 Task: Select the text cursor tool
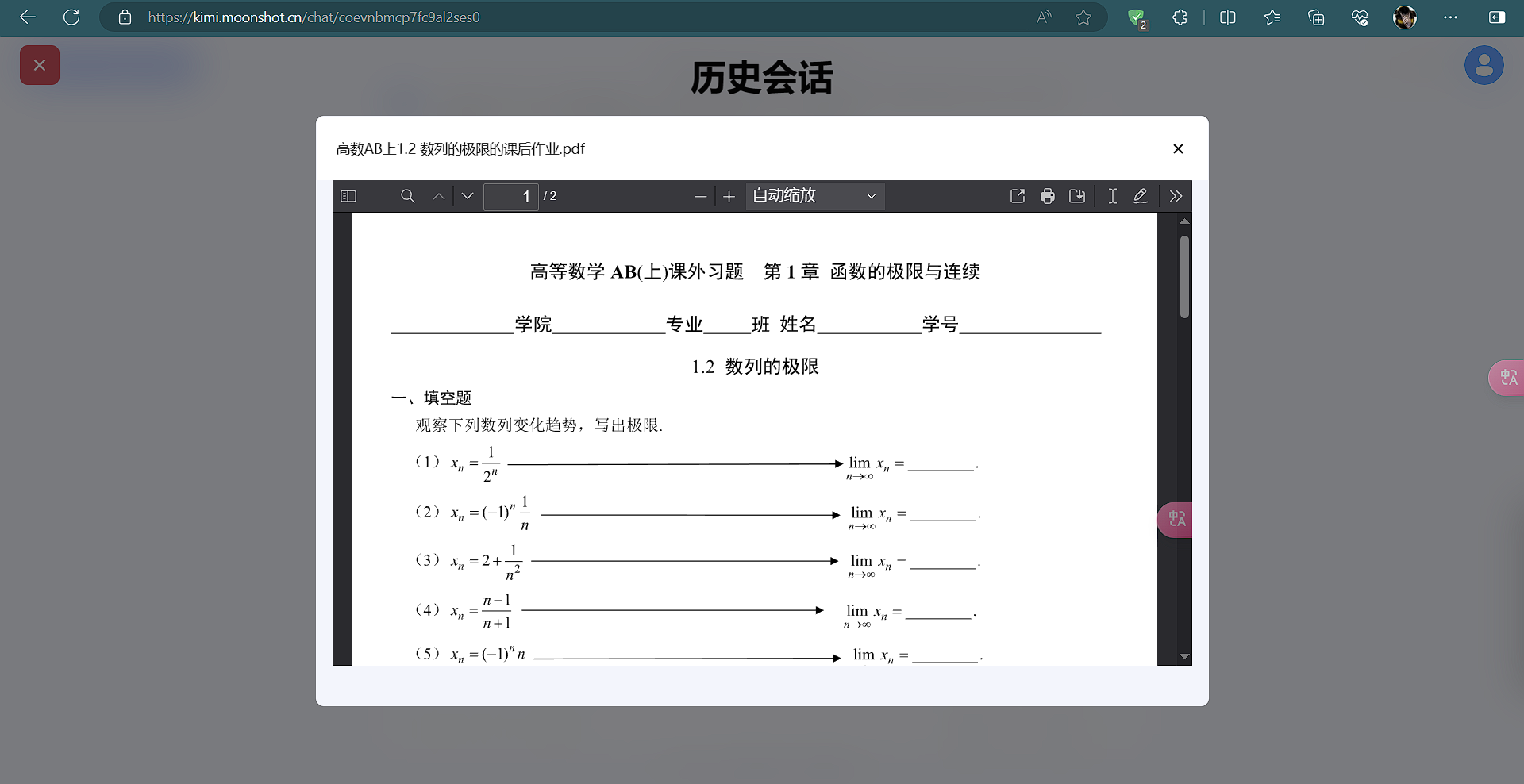(1113, 196)
